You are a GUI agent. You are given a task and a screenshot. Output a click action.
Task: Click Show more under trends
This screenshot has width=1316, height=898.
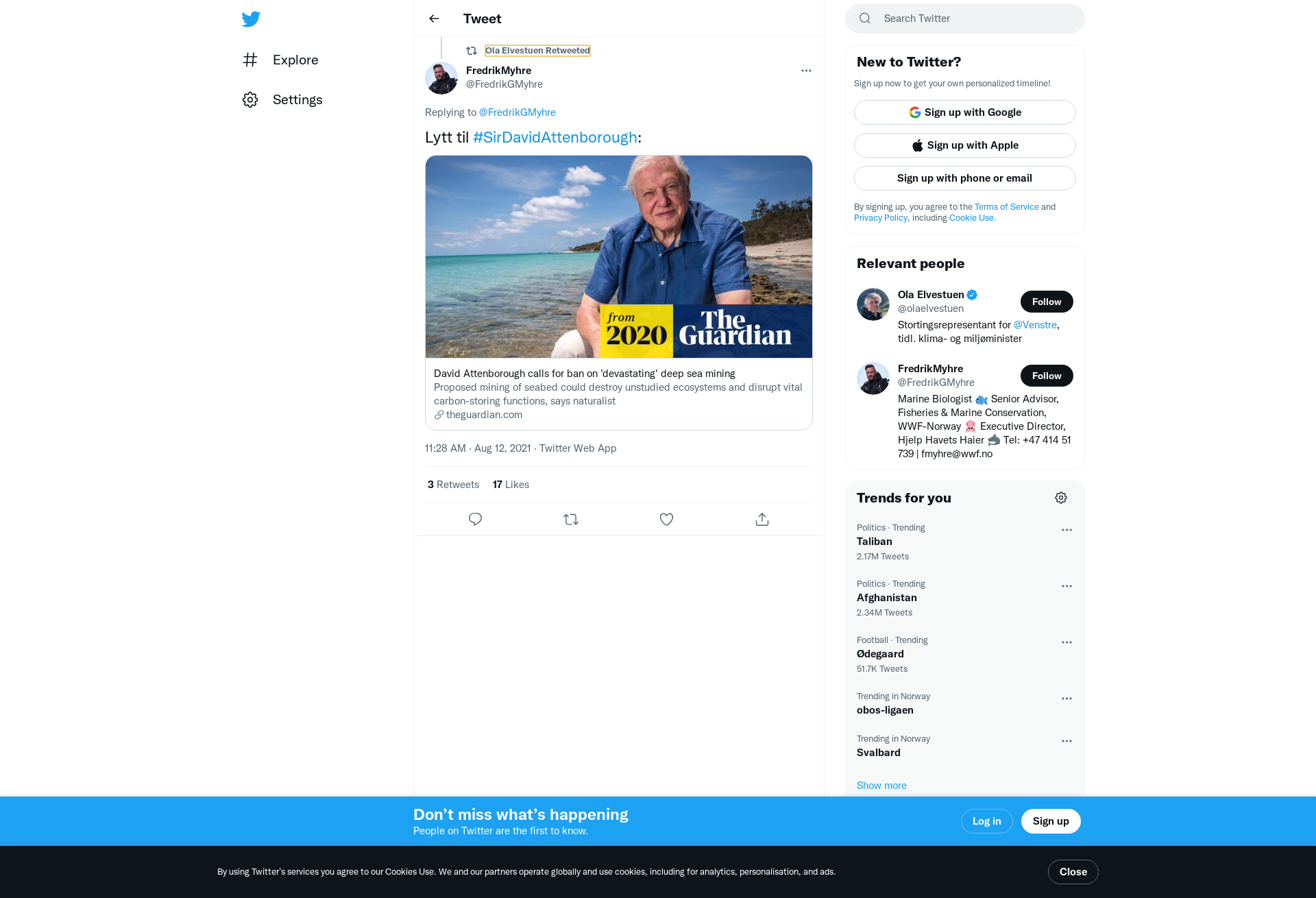[x=881, y=786]
